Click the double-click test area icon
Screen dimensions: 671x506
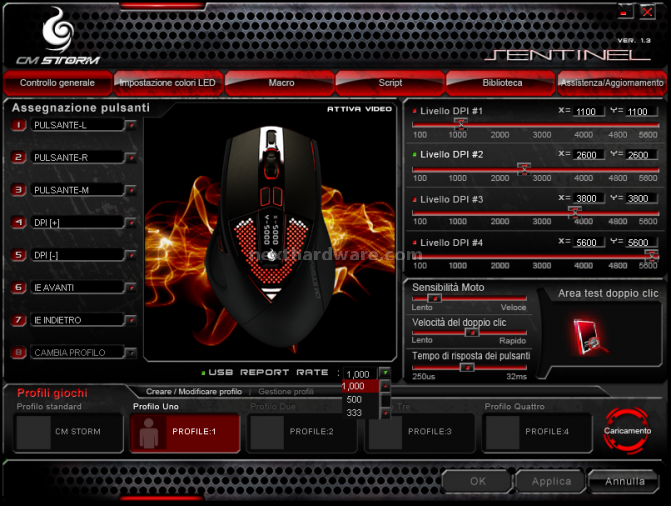point(589,338)
